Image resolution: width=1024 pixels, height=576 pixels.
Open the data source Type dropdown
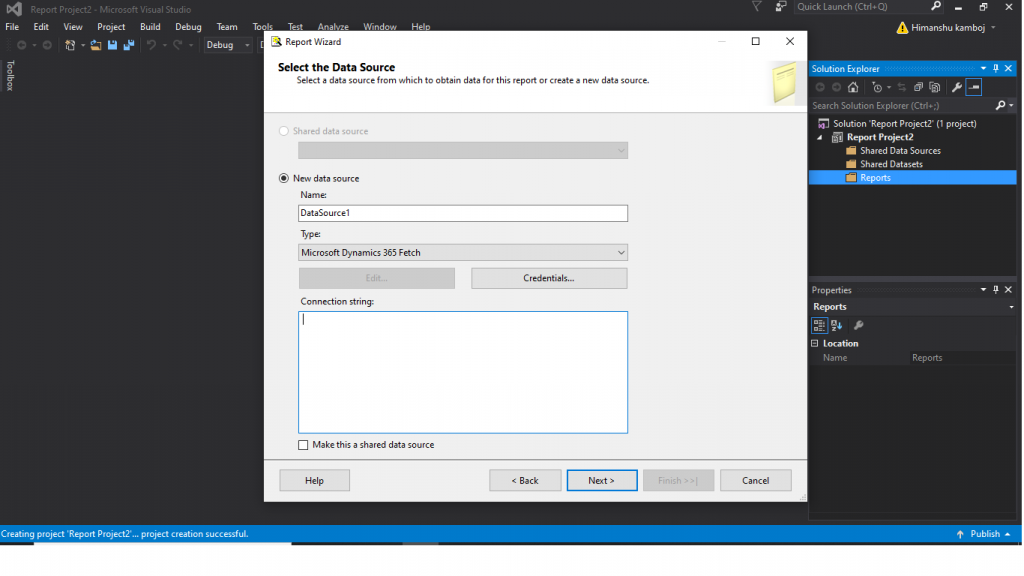[621, 253]
